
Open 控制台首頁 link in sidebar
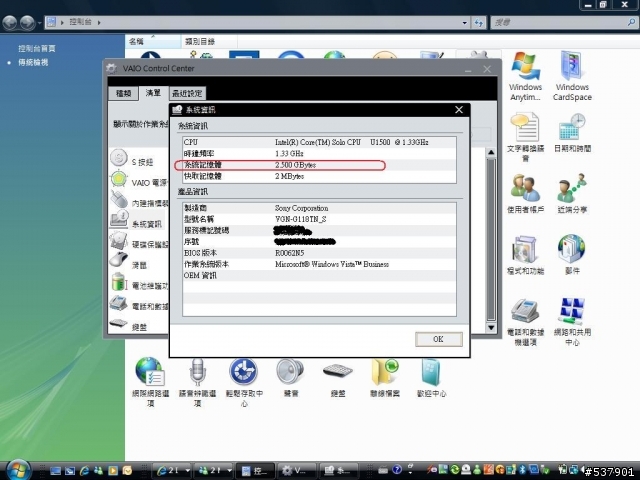click(x=37, y=48)
